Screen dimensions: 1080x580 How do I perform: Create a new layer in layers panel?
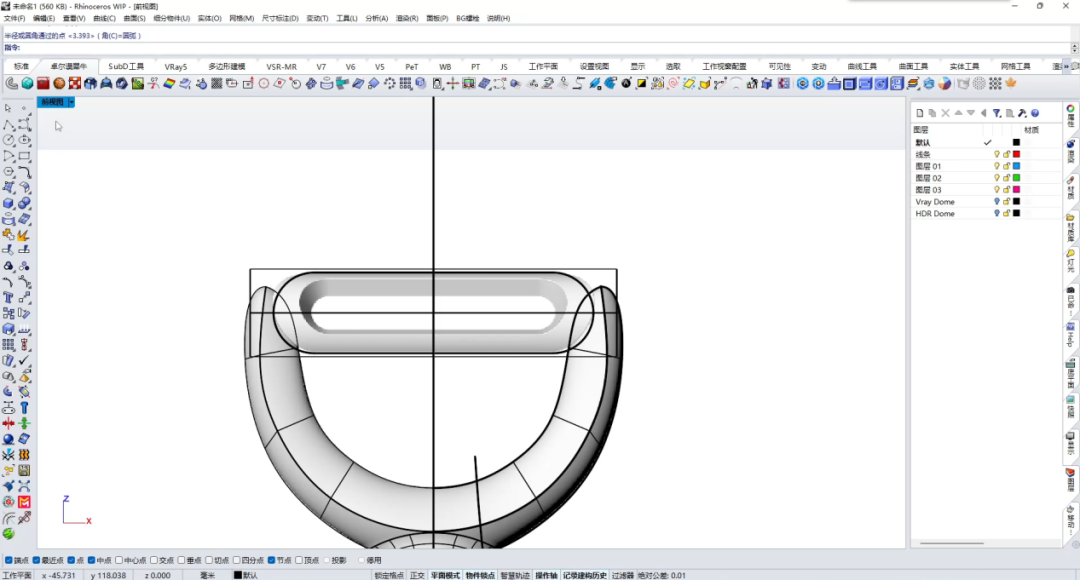(920, 113)
